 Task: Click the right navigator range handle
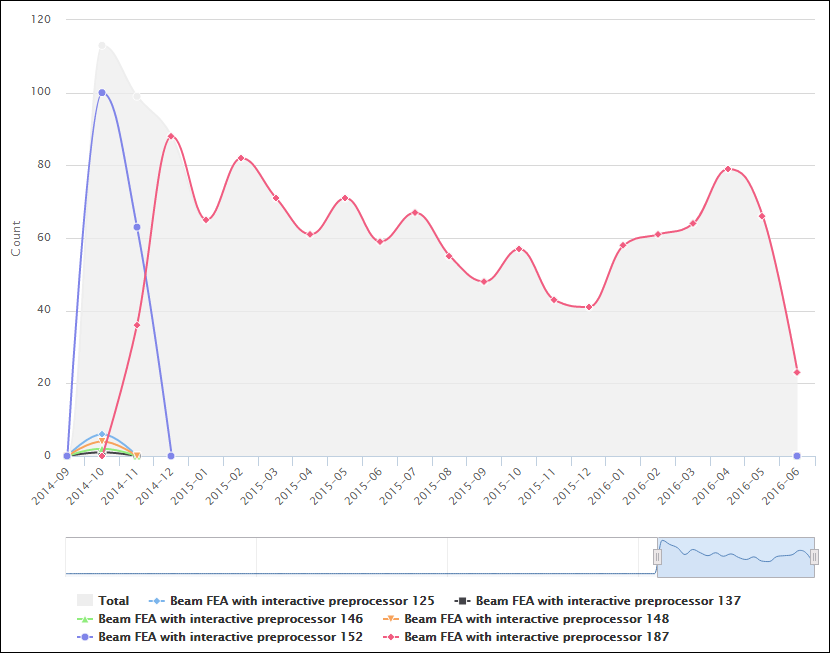click(x=814, y=556)
